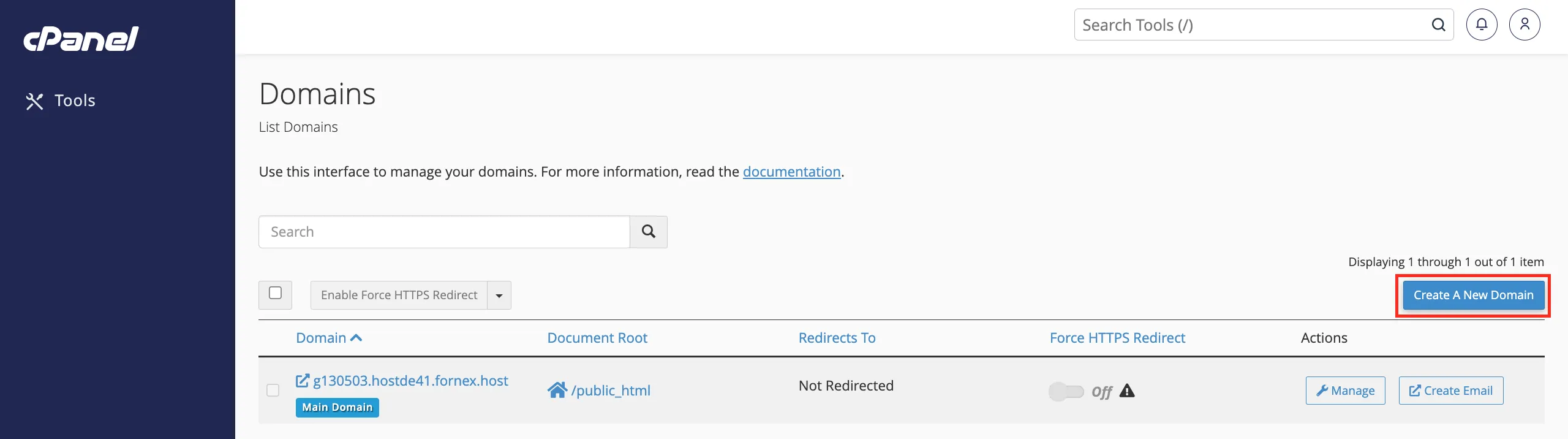Click the Domain sort ascending chevron
The image size is (1568, 439).
[x=356, y=337]
